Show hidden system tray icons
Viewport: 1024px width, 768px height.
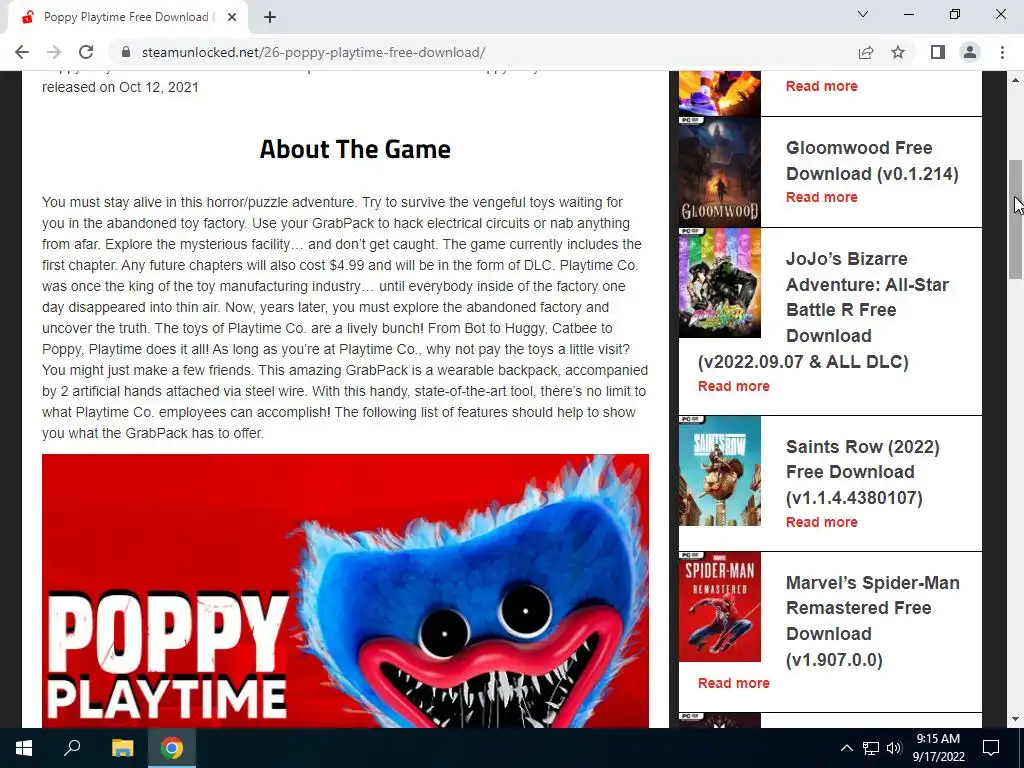[x=846, y=748]
